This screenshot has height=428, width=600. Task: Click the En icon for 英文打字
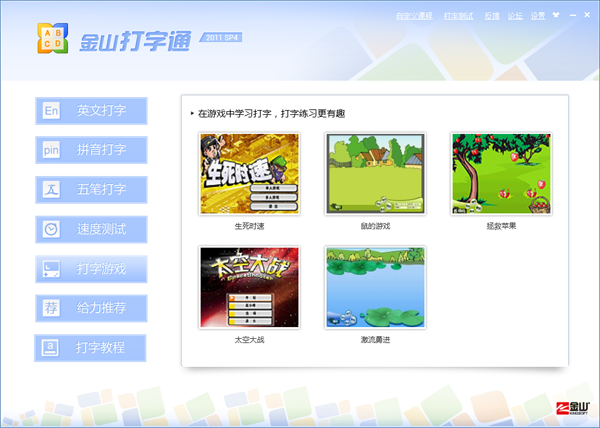[x=52, y=111]
